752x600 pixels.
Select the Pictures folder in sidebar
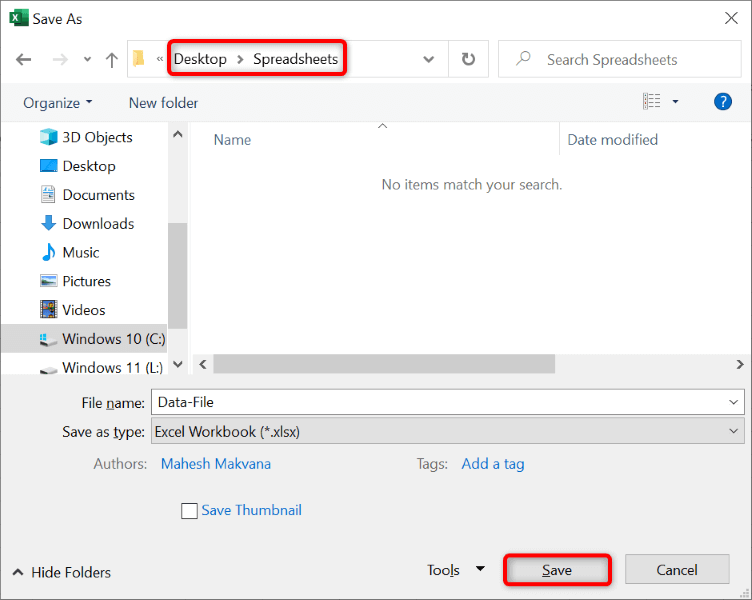(87, 281)
